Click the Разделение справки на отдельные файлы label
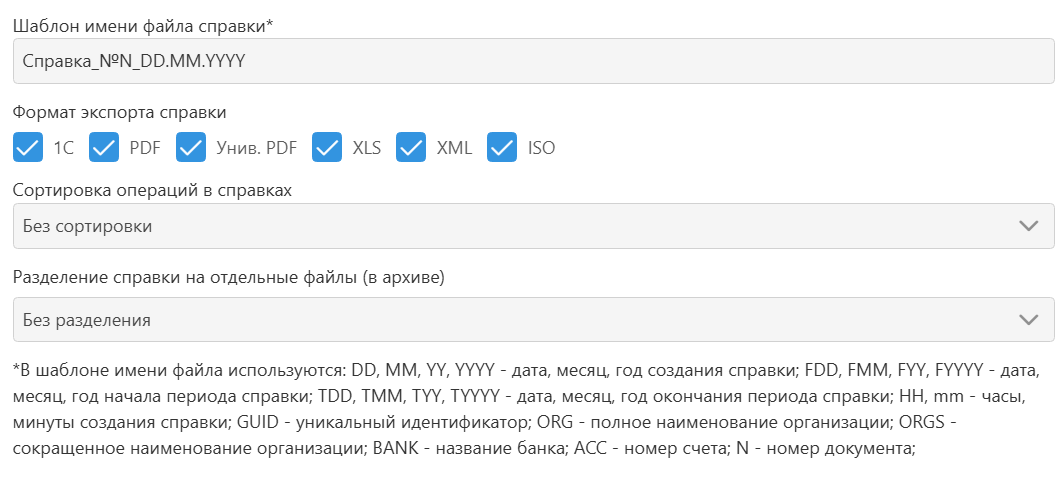The height and width of the screenshot is (477, 1063). point(228,277)
